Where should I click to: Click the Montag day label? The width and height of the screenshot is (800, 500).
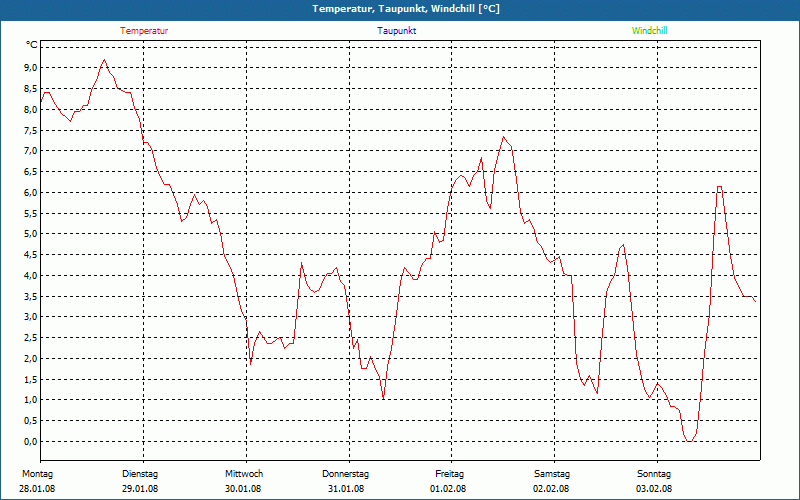pos(37,474)
